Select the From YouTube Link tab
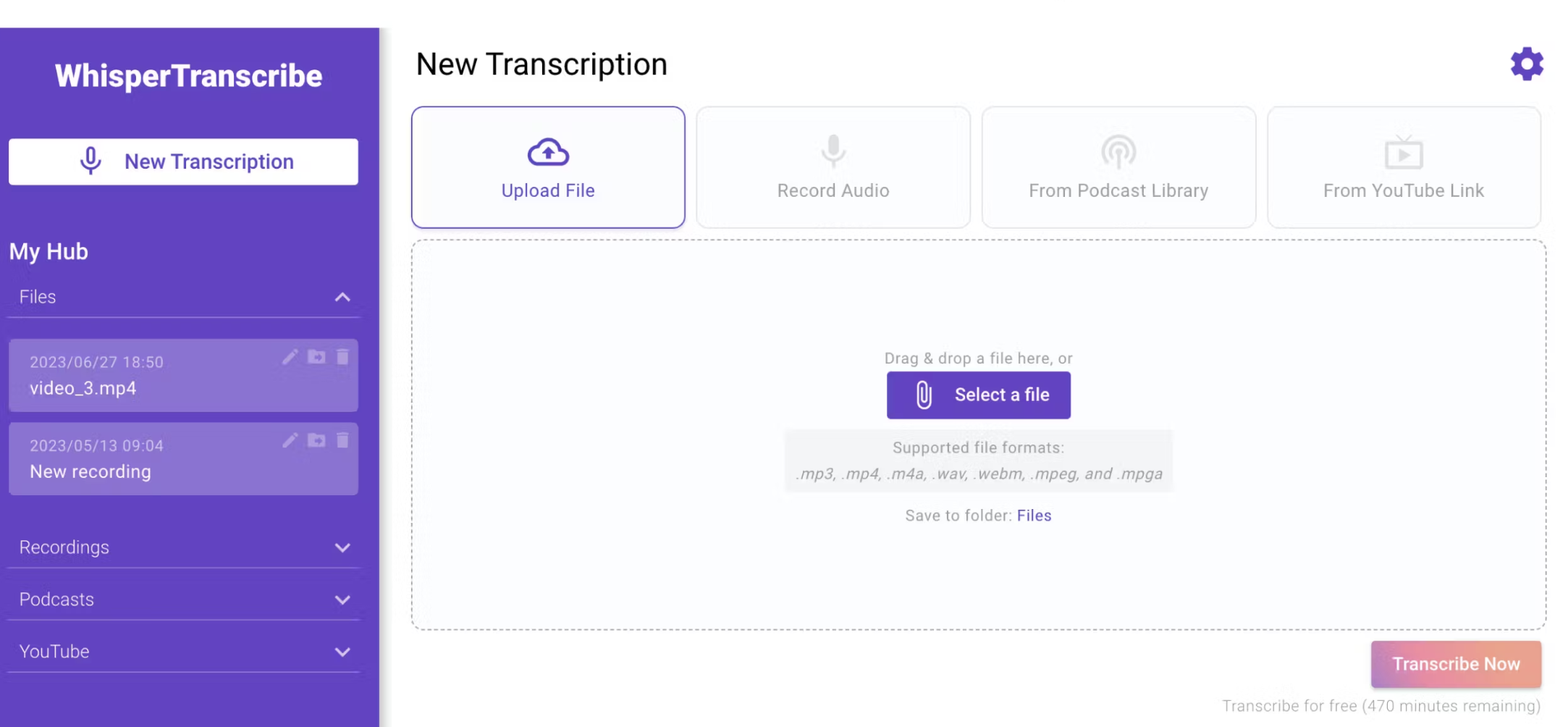Screen dimensions: 1568x727 (x=1403, y=168)
